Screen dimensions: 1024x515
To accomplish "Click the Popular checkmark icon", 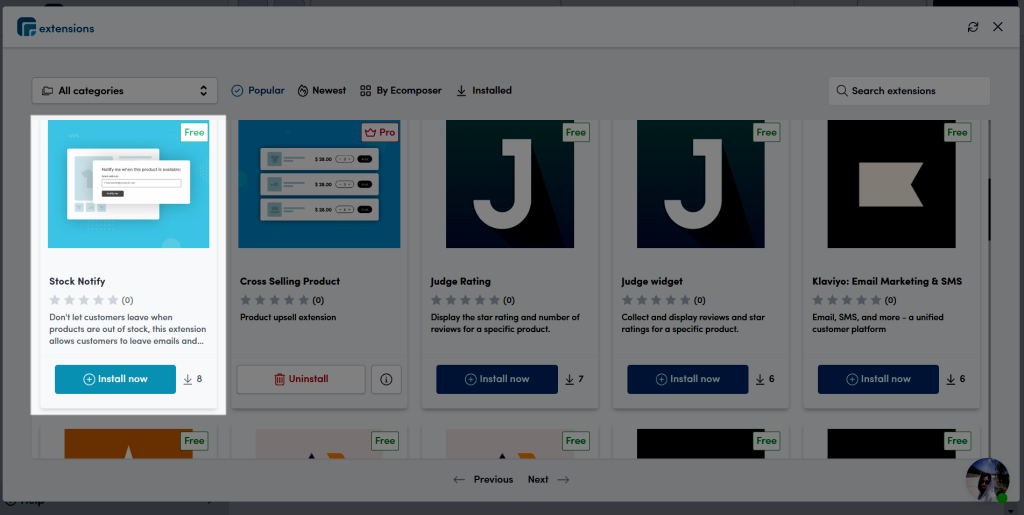I will click(x=237, y=91).
